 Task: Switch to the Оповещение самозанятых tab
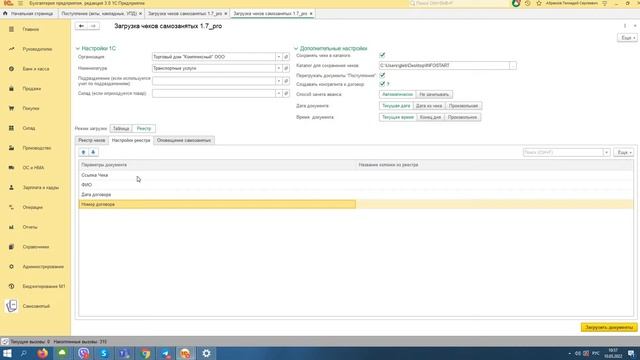tap(184, 140)
